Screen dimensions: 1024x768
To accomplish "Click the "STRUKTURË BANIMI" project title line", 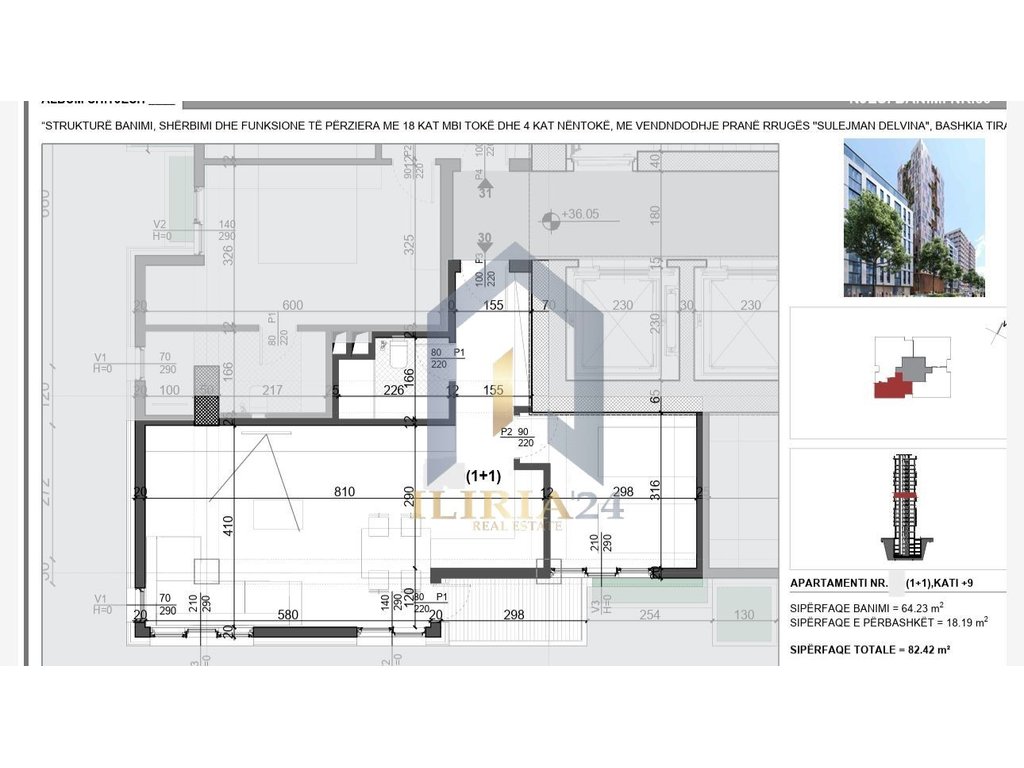I will [524, 125].
